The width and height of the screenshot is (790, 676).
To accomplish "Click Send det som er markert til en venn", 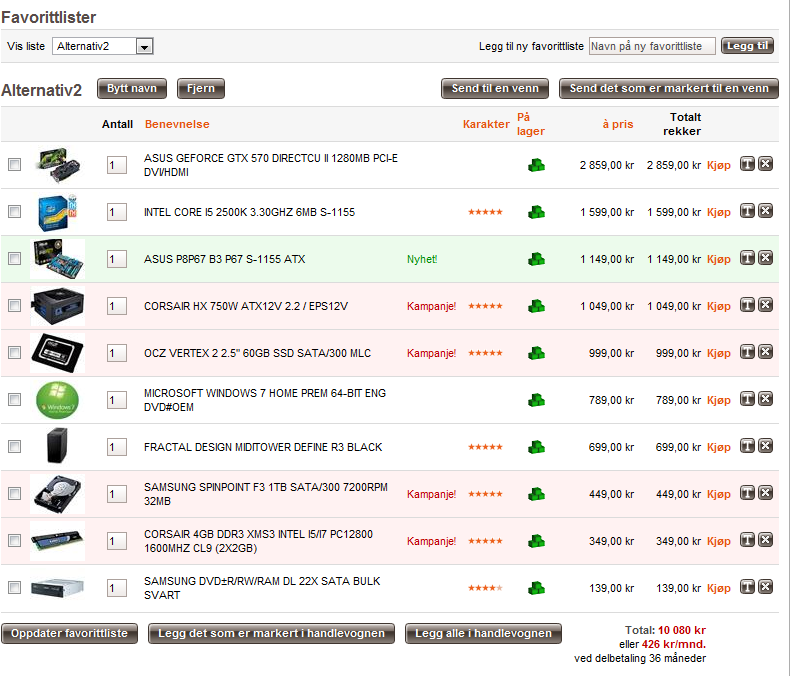I will (669, 89).
